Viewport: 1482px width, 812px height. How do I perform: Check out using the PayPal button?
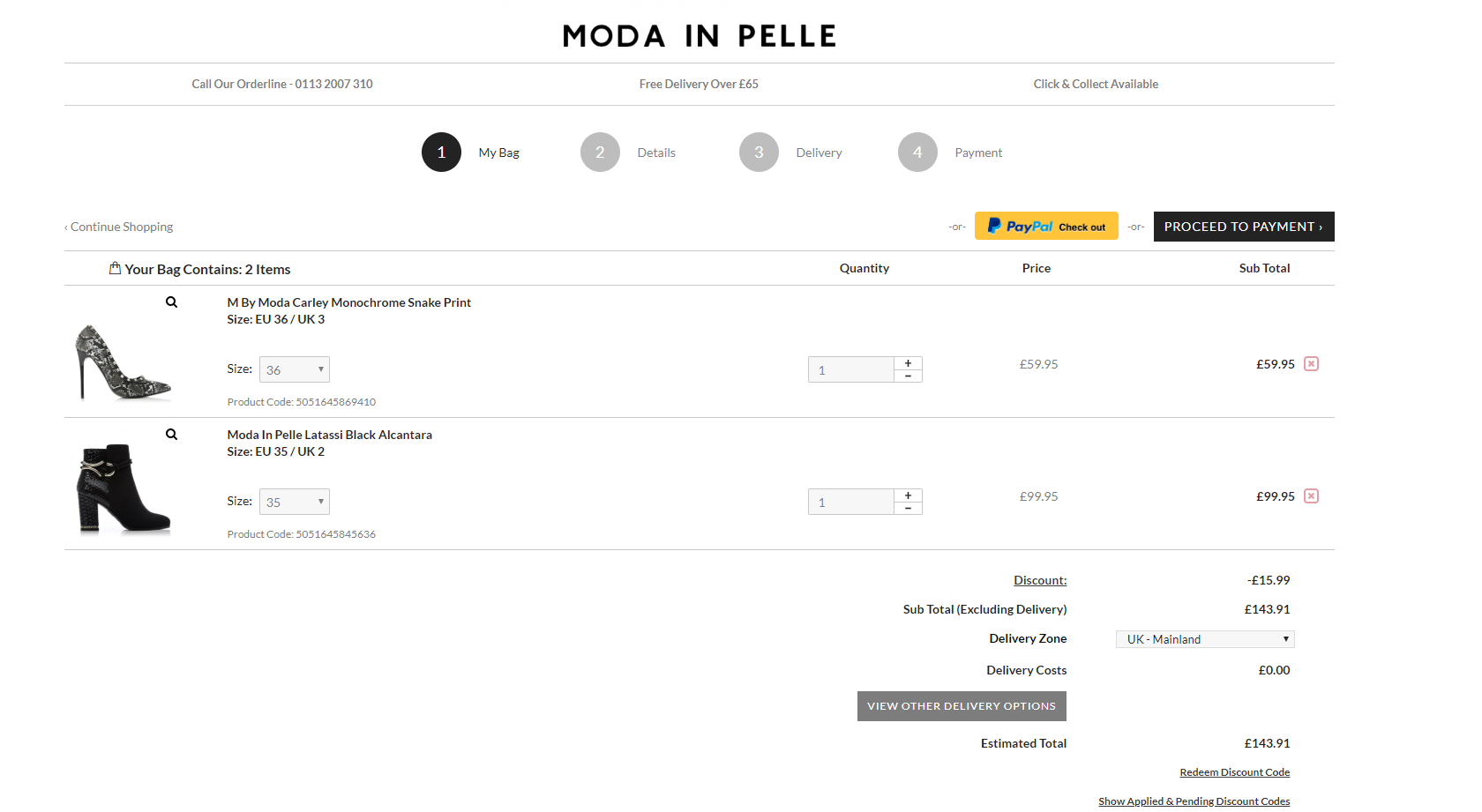[1046, 226]
